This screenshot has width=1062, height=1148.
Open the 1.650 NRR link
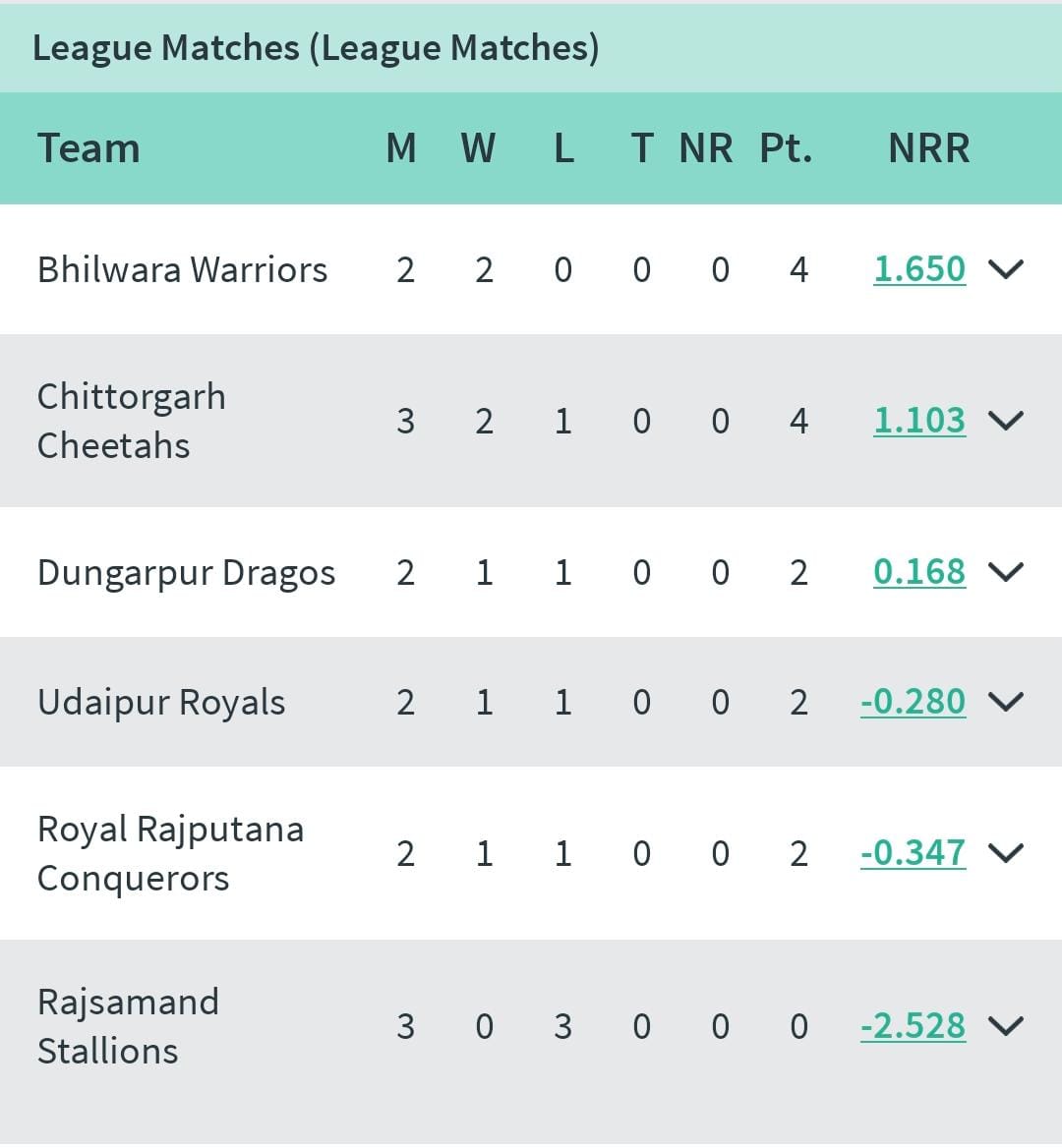pyautogui.click(x=920, y=269)
